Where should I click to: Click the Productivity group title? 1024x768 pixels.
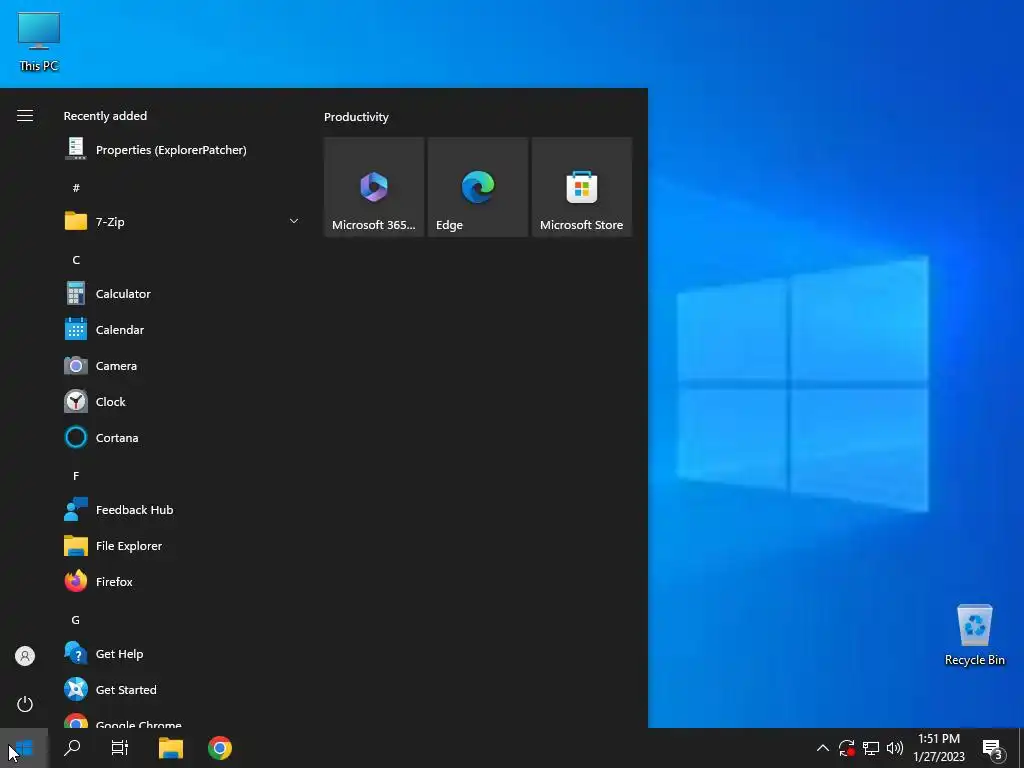pos(356,117)
